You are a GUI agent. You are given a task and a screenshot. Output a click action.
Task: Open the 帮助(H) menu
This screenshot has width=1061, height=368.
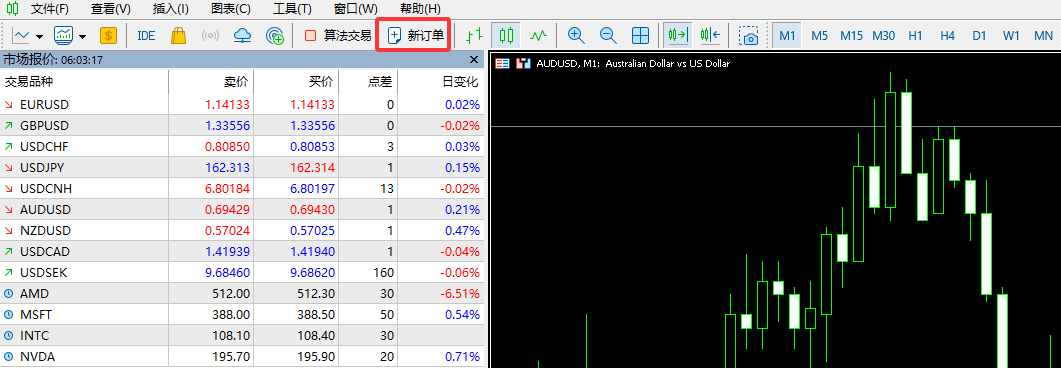click(420, 9)
